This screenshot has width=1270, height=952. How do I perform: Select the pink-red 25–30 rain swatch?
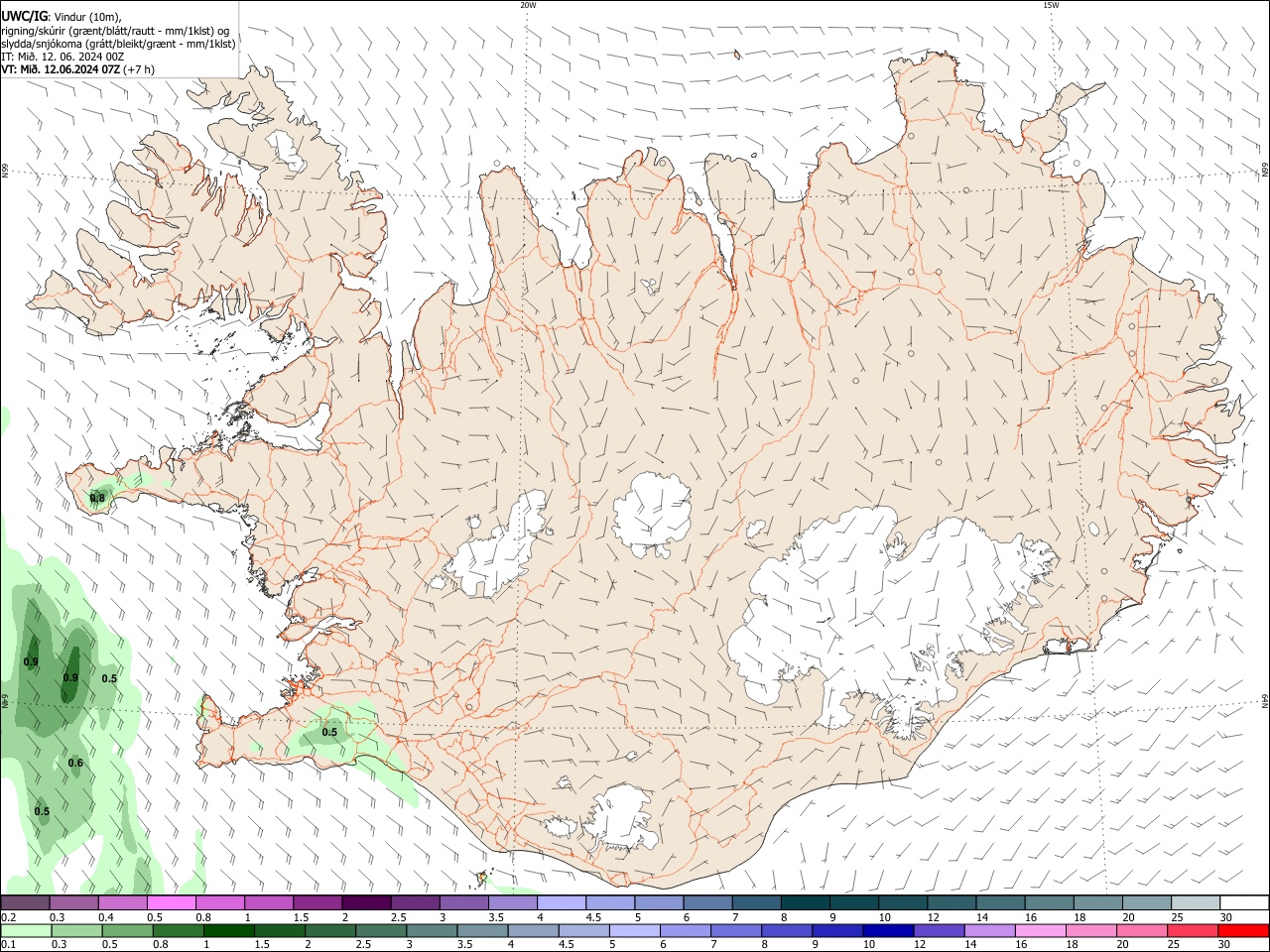[x=1191, y=931]
